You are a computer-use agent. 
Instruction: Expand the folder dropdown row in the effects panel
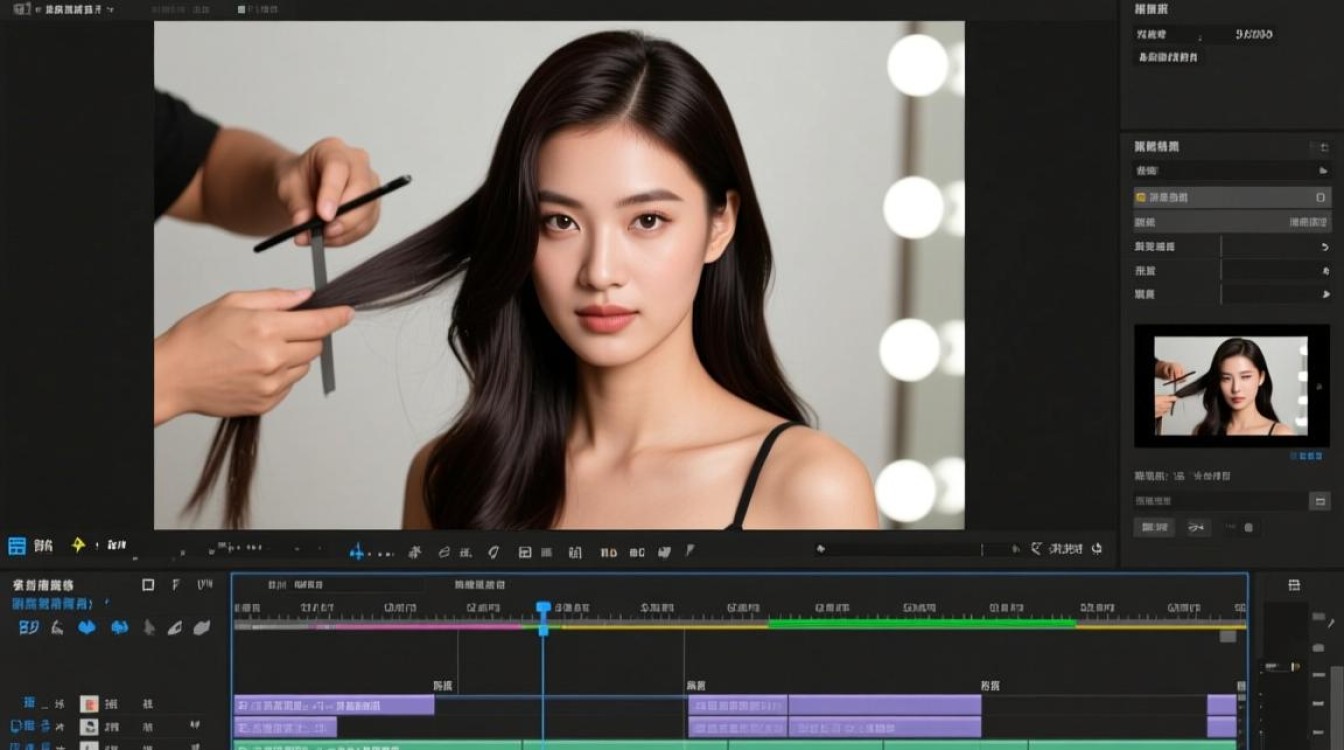(1232, 171)
